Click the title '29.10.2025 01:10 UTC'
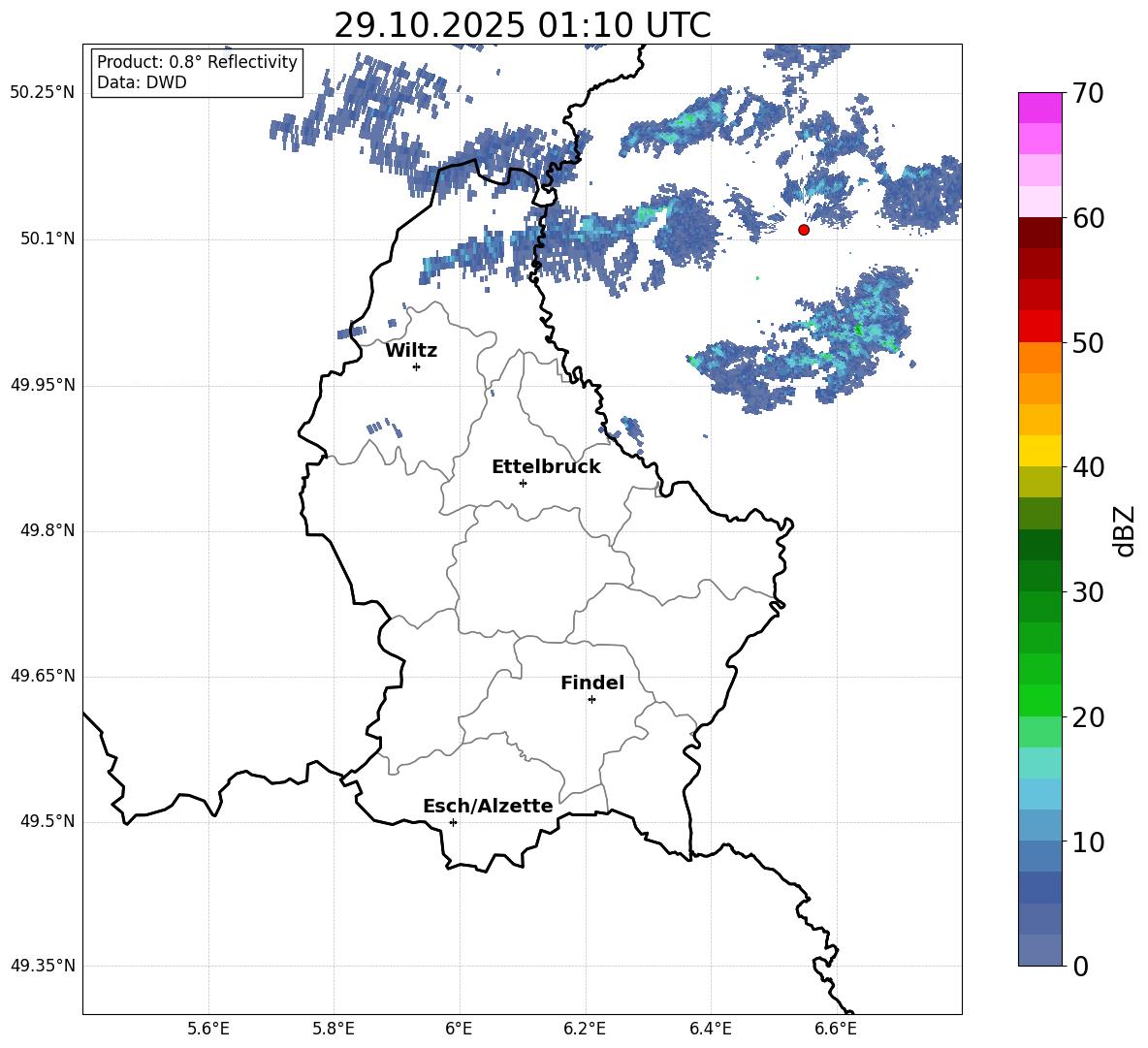1148x1048 pixels. [x=523, y=25]
